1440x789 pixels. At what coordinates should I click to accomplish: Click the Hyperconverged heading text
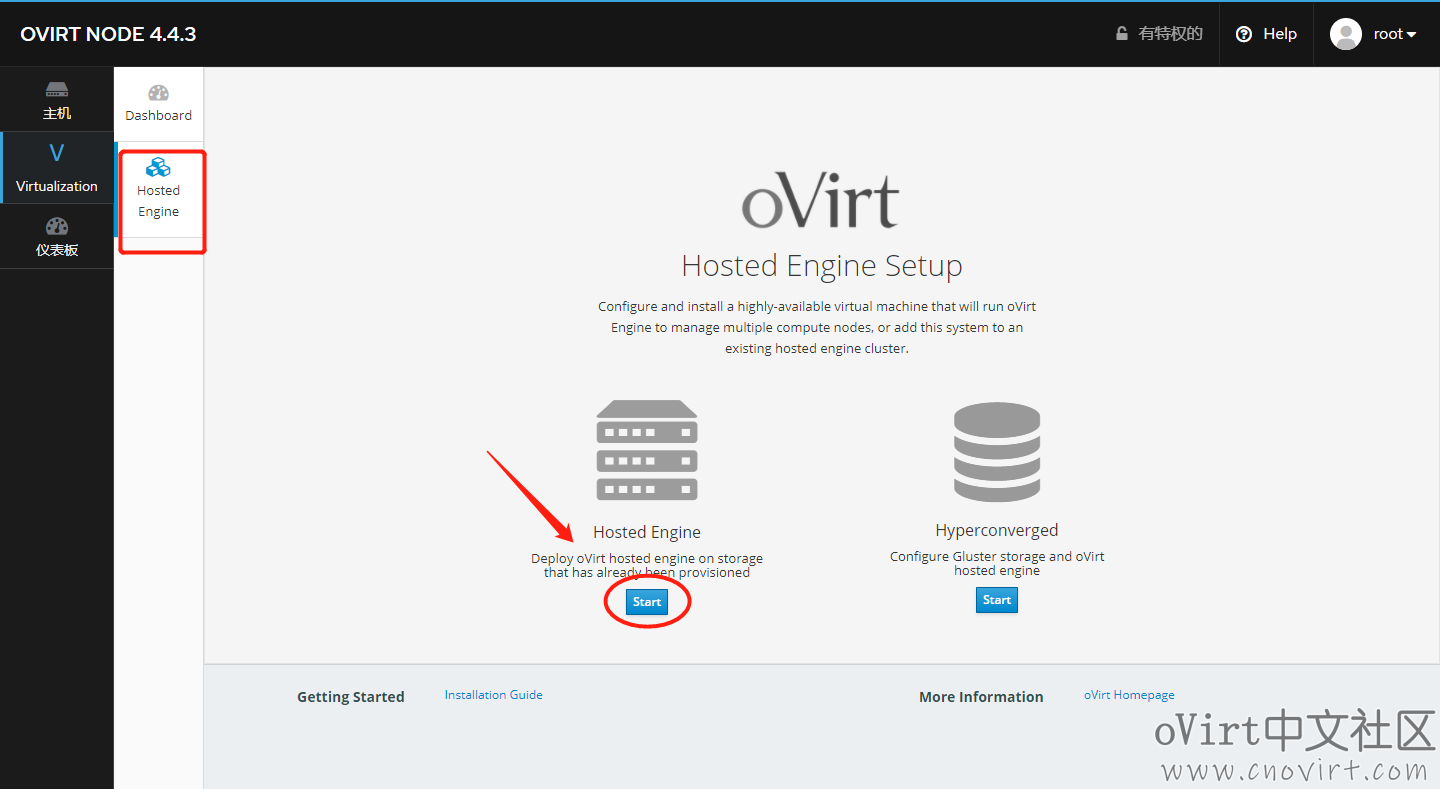[997, 530]
